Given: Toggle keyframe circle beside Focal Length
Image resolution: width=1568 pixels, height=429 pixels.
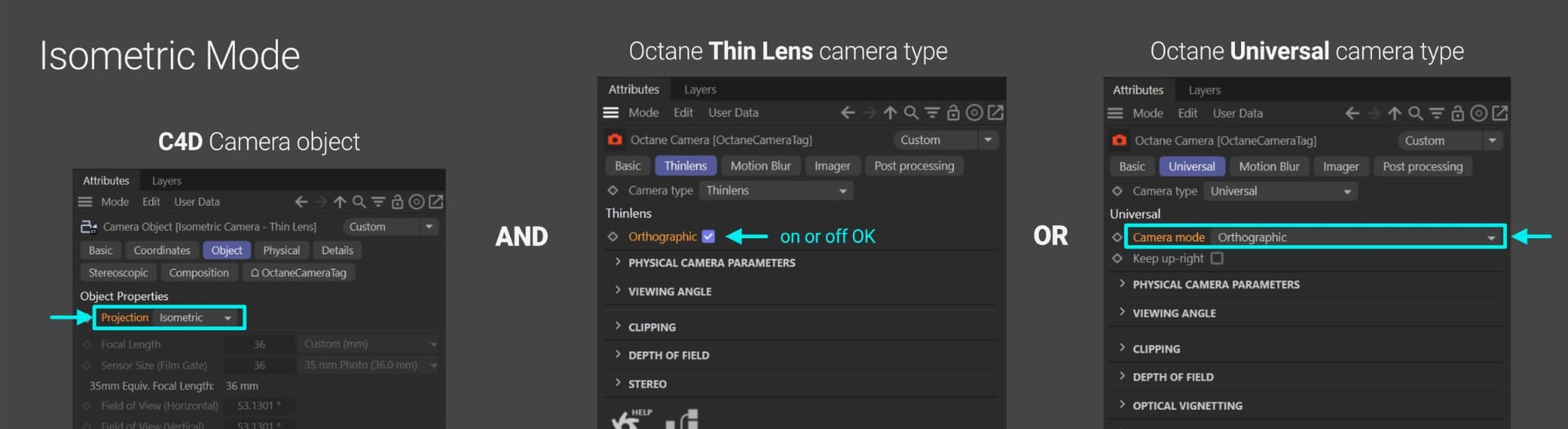Looking at the screenshot, I should [x=87, y=344].
